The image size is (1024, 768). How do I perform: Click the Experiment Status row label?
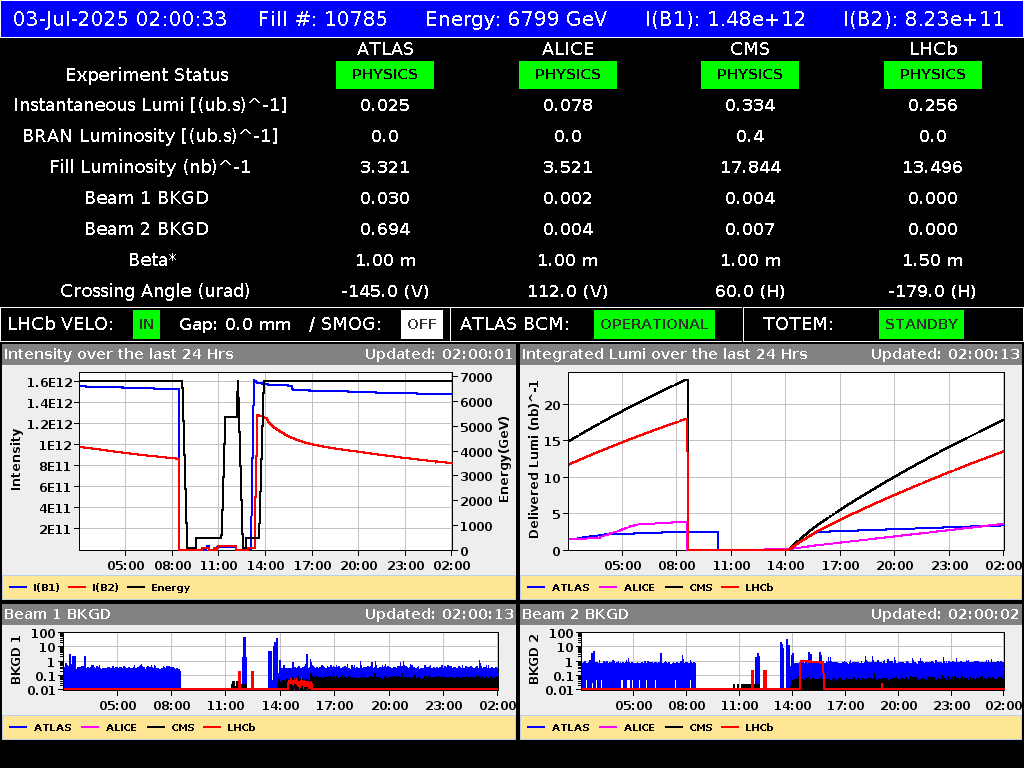click(x=147, y=74)
